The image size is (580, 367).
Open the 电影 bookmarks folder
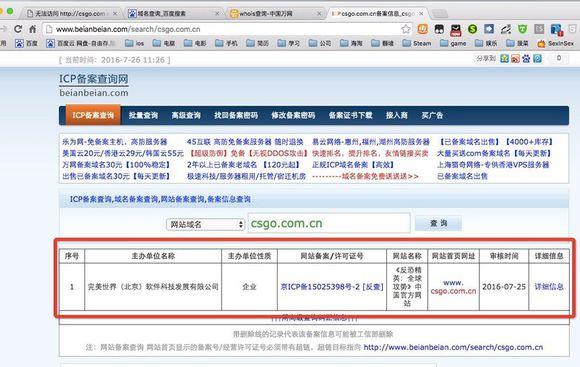point(195,43)
